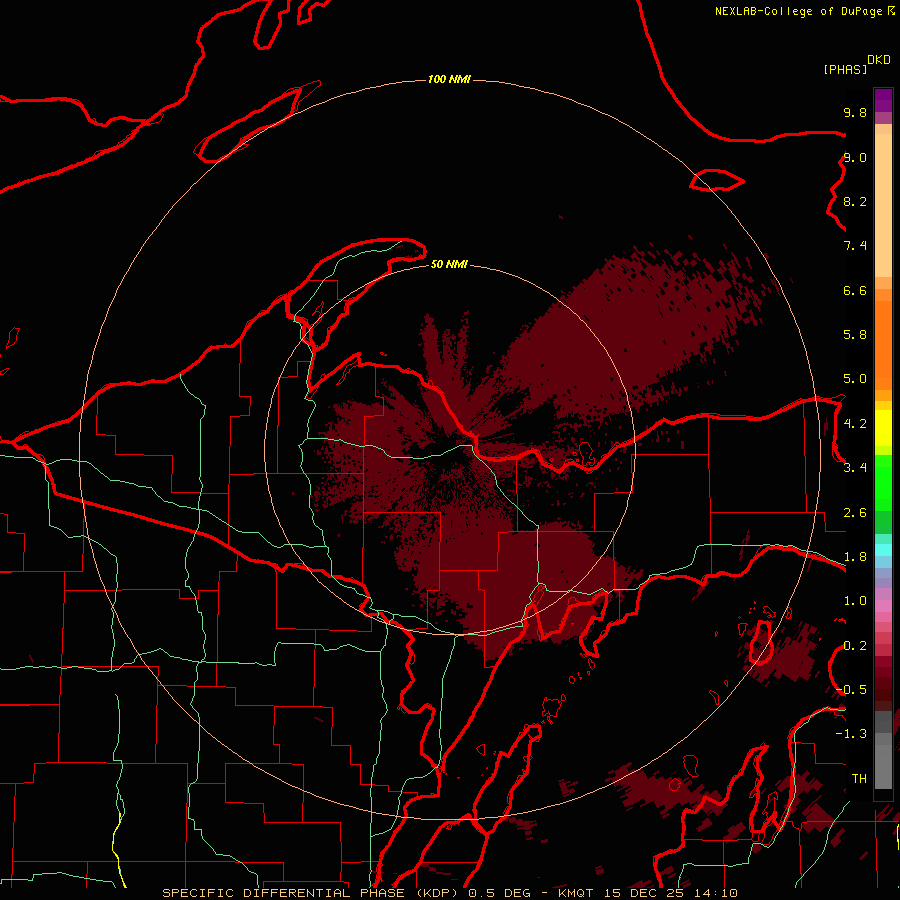Viewport: 900px width, 900px height.
Task: Pick the 6.6 scale label
Action: pos(855,290)
